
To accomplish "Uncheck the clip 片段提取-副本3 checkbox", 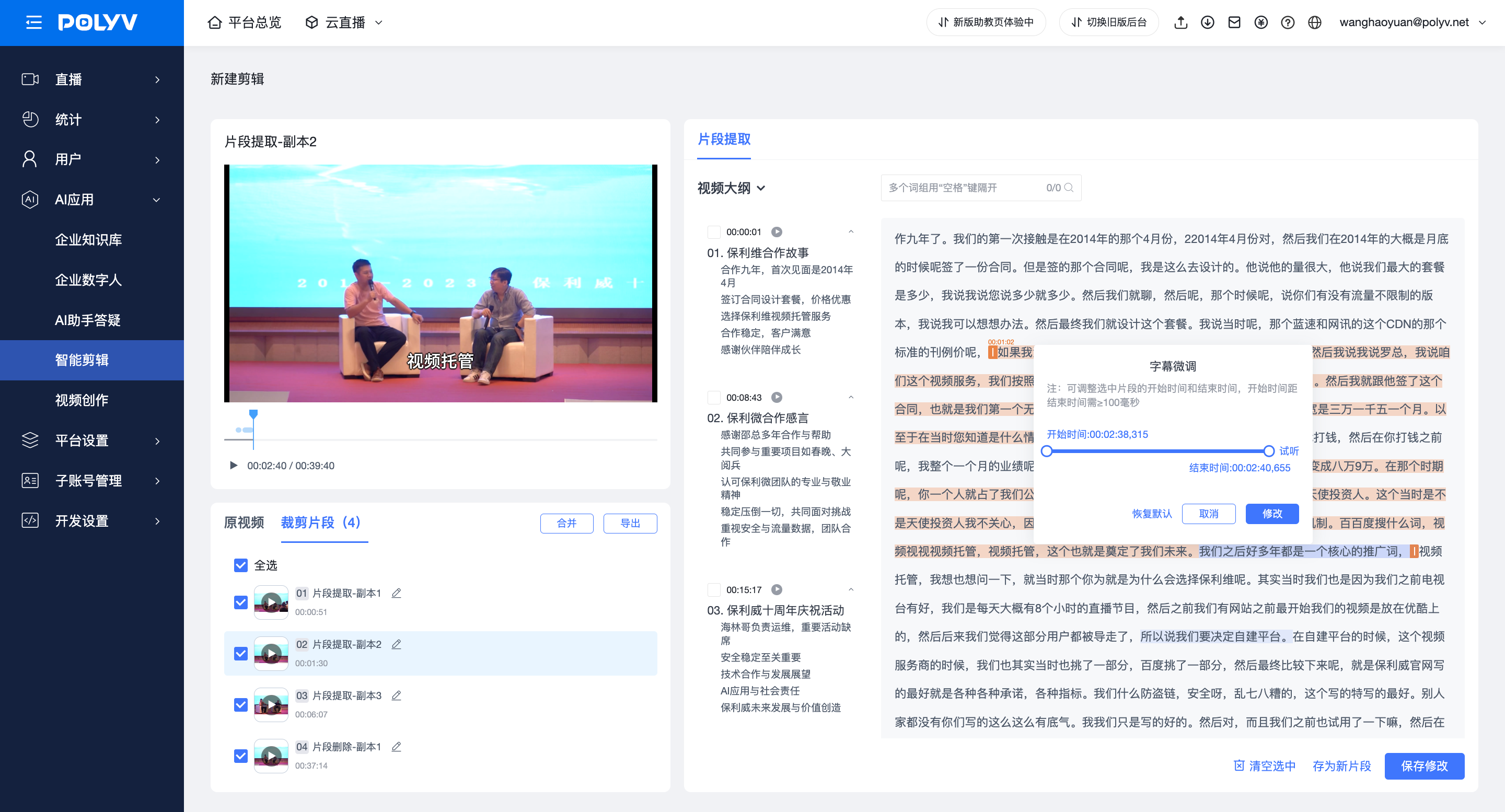I will tap(241, 704).
